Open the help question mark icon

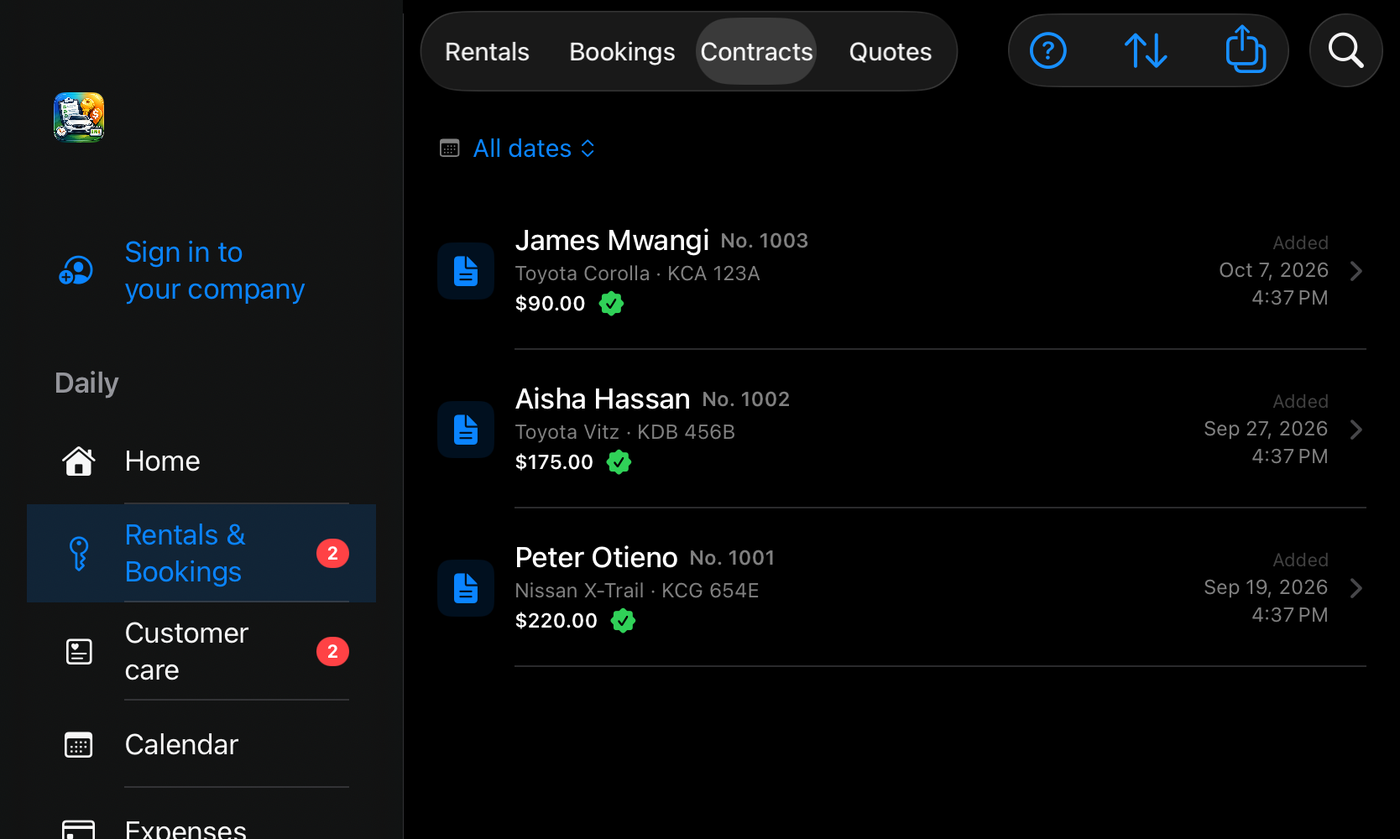coord(1048,50)
